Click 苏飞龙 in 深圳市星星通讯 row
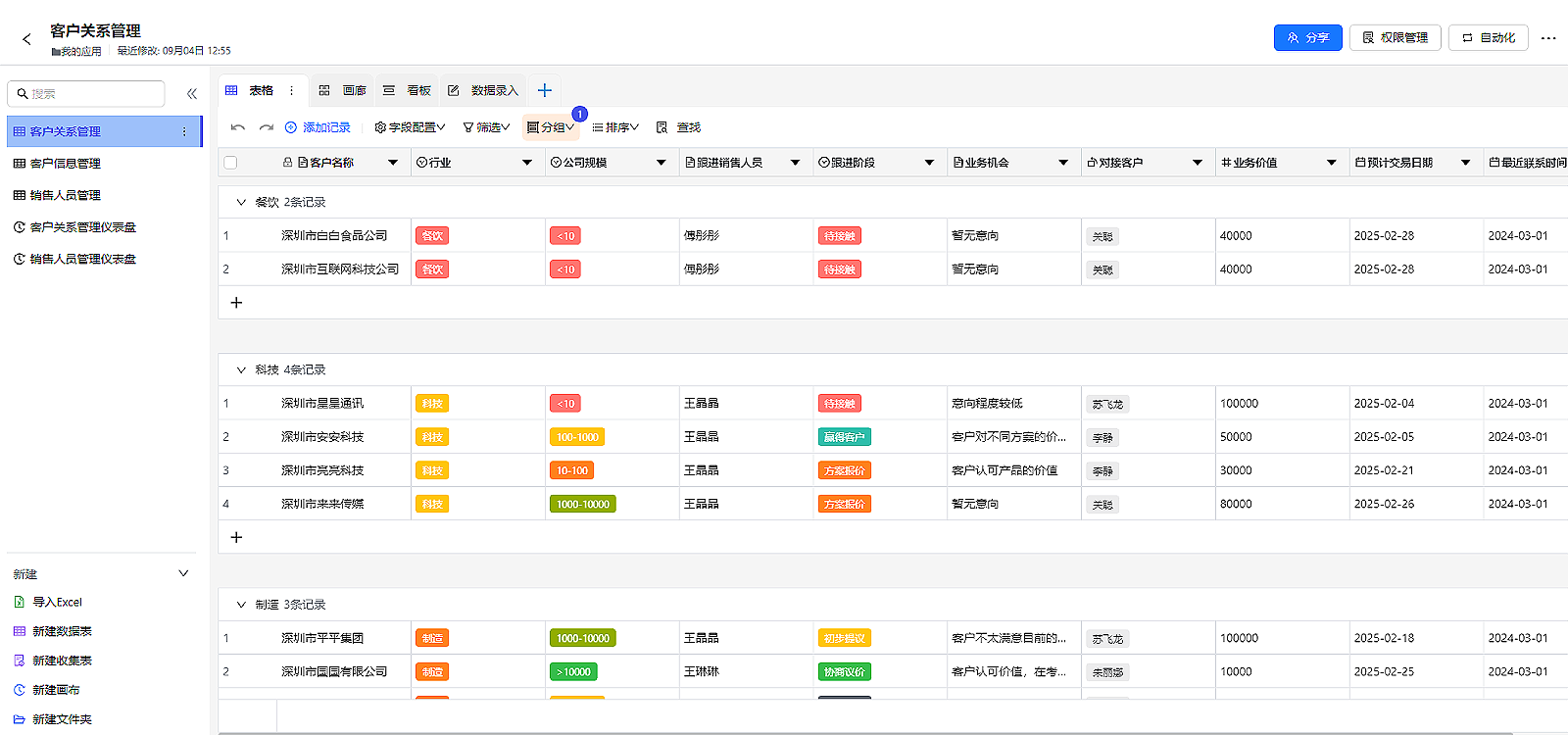Viewport: 1568px width, 735px height. [x=1107, y=404]
